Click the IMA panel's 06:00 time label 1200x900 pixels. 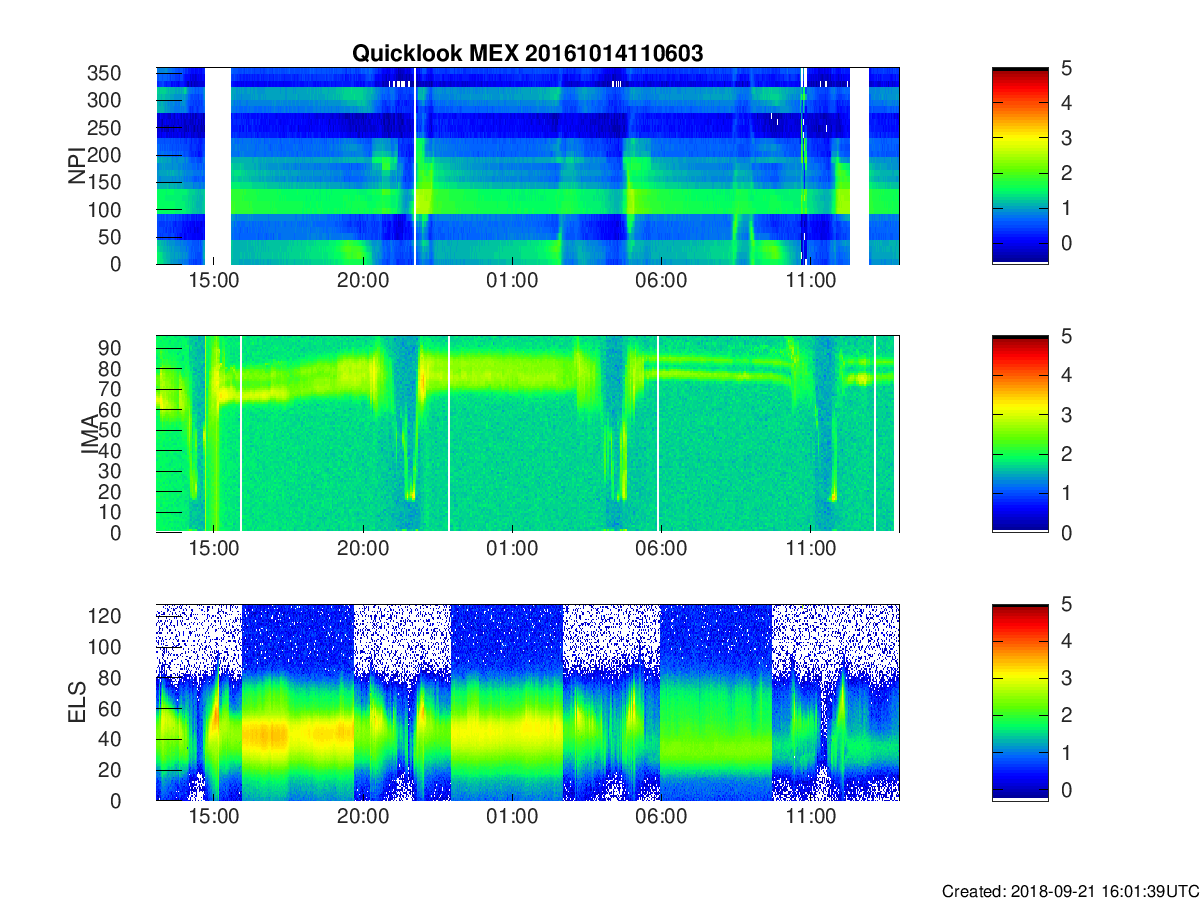[x=662, y=549]
